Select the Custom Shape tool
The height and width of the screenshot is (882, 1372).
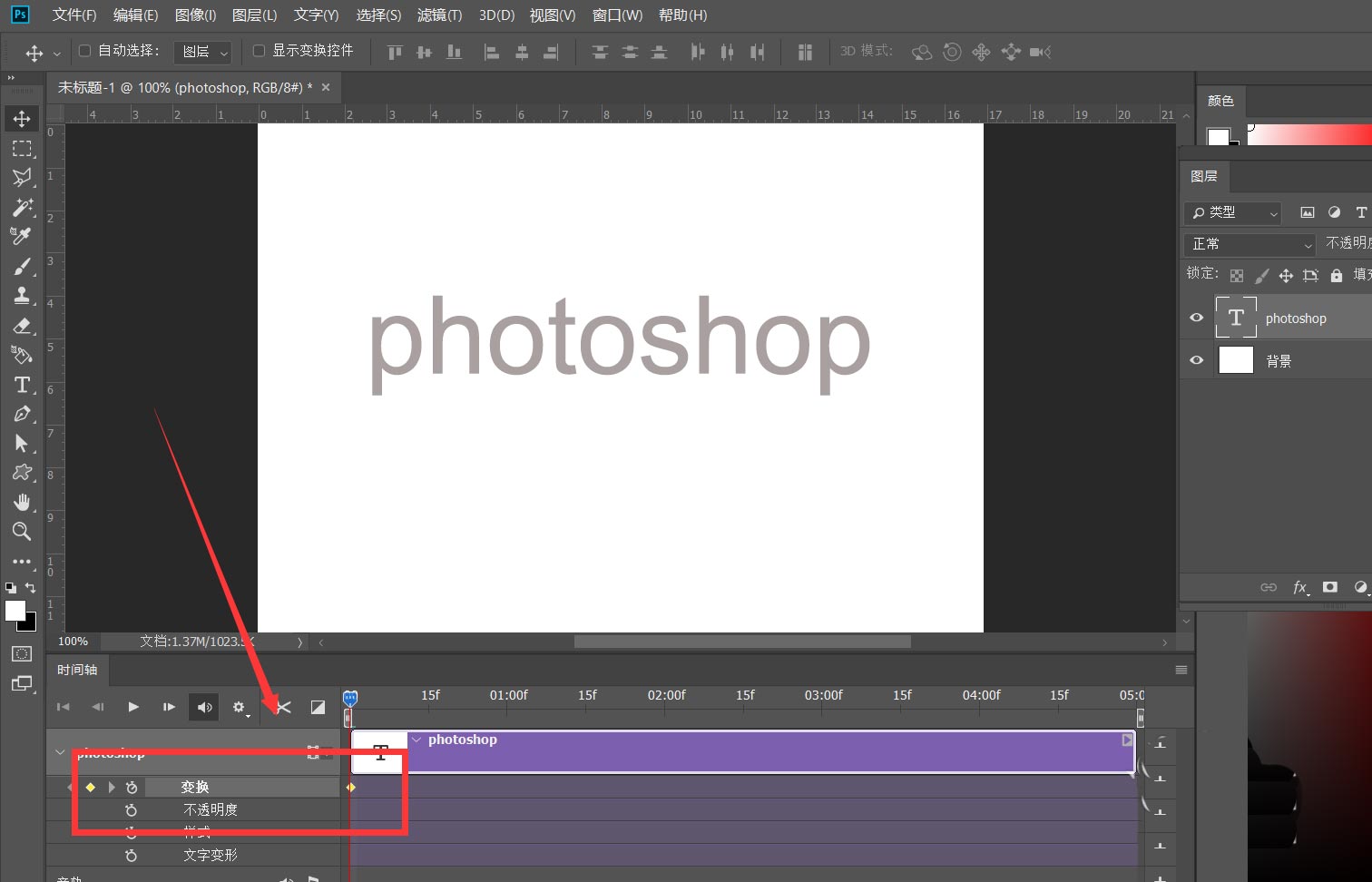click(22, 473)
